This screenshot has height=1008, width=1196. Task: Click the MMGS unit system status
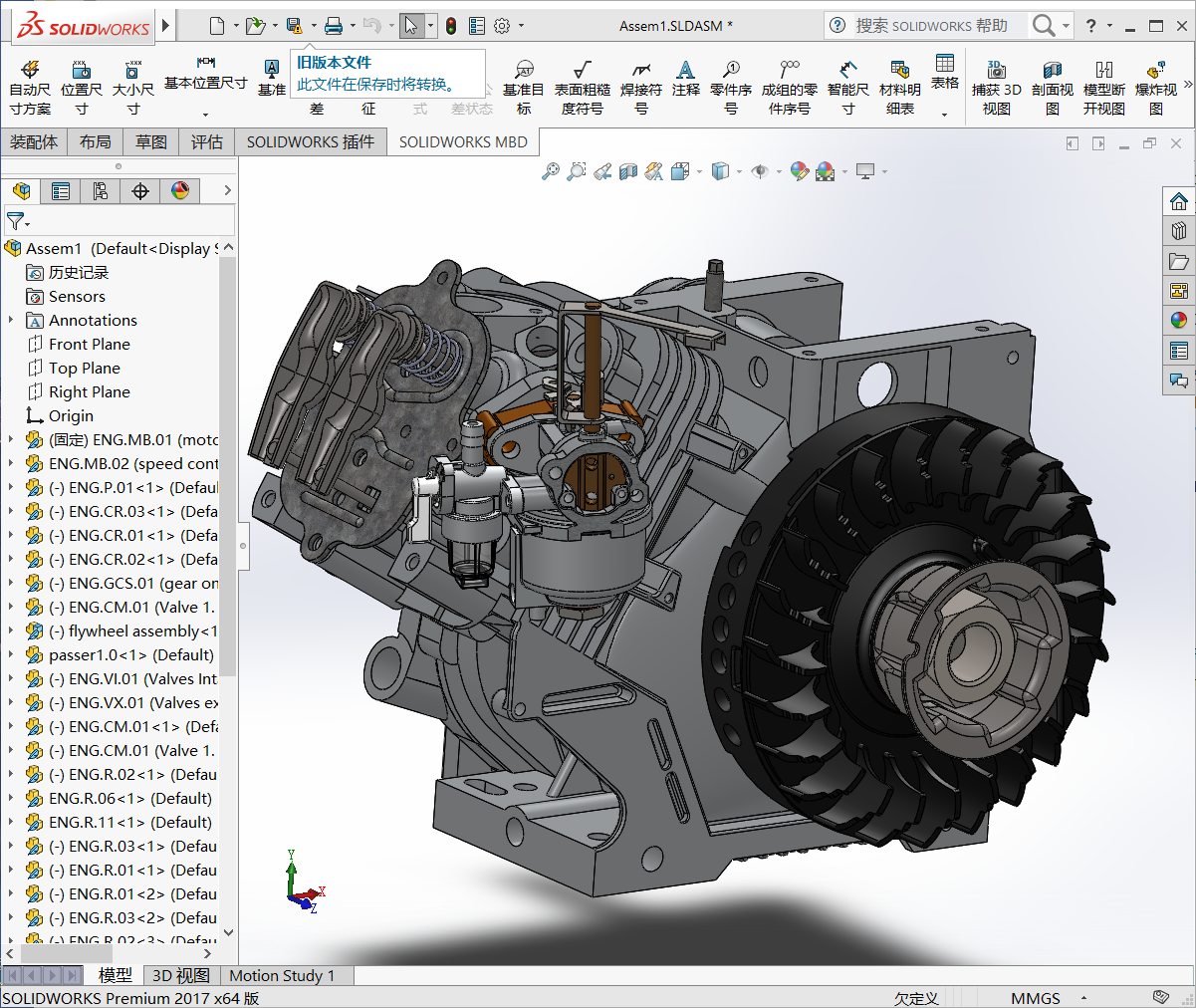point(1036,998)
